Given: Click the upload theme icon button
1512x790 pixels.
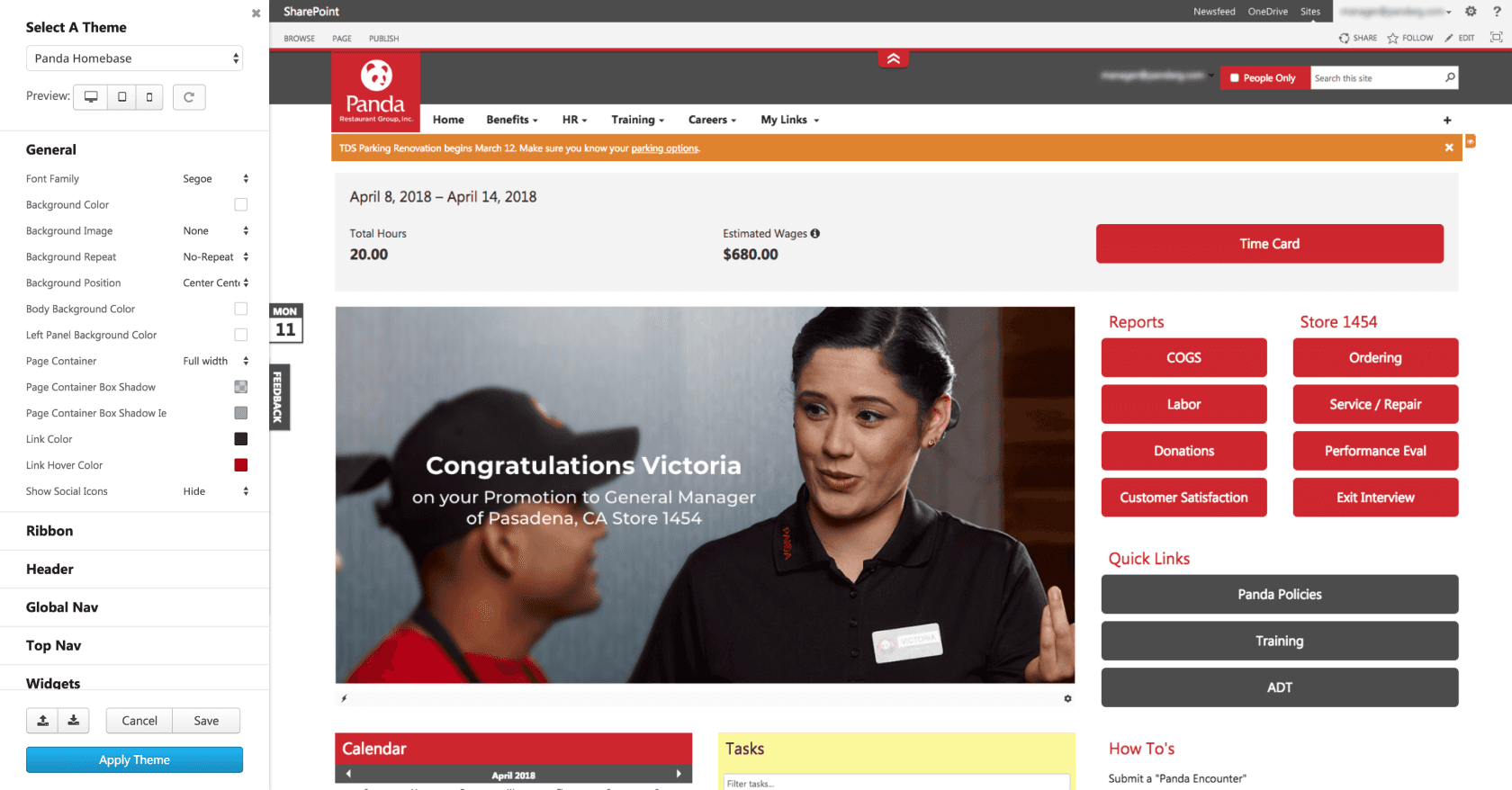Looking at the screenshot, I should point(42,721).
